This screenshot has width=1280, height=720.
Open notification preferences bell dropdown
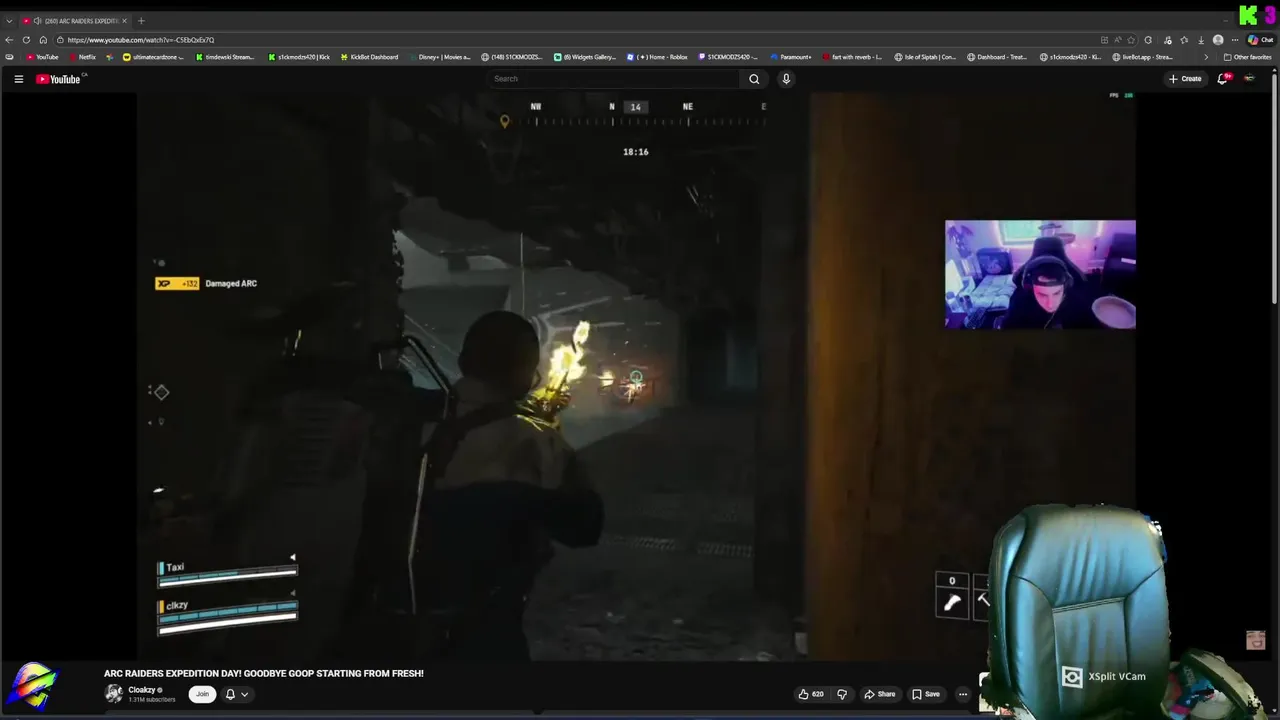pos(236,694)
